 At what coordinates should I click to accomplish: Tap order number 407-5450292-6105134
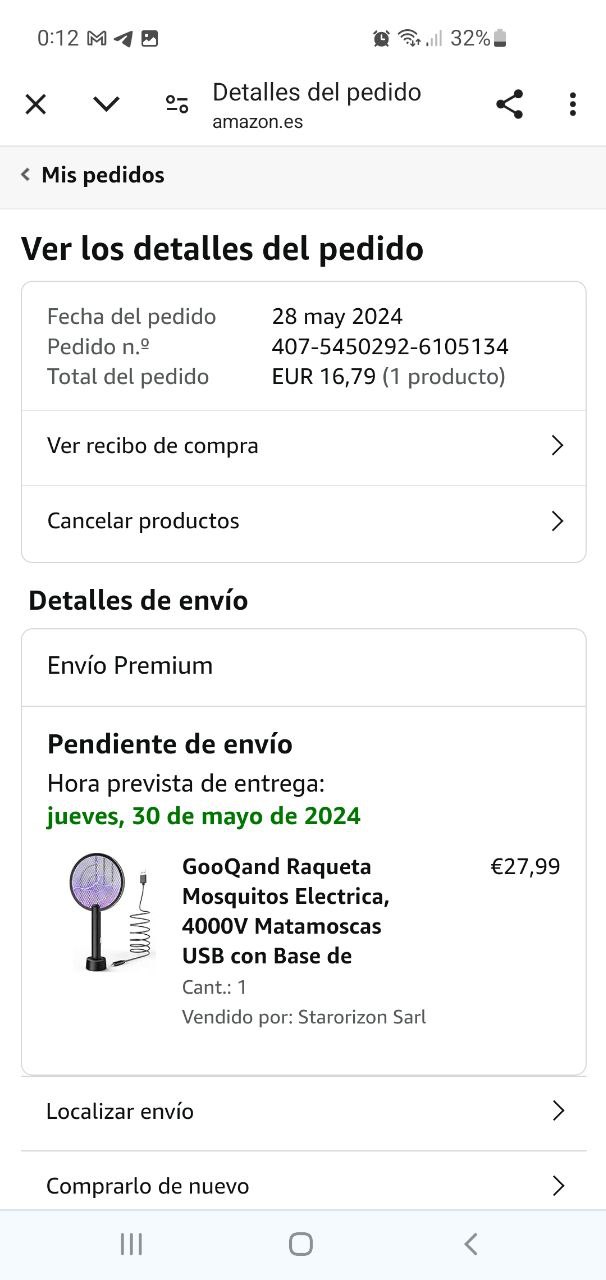390,347
